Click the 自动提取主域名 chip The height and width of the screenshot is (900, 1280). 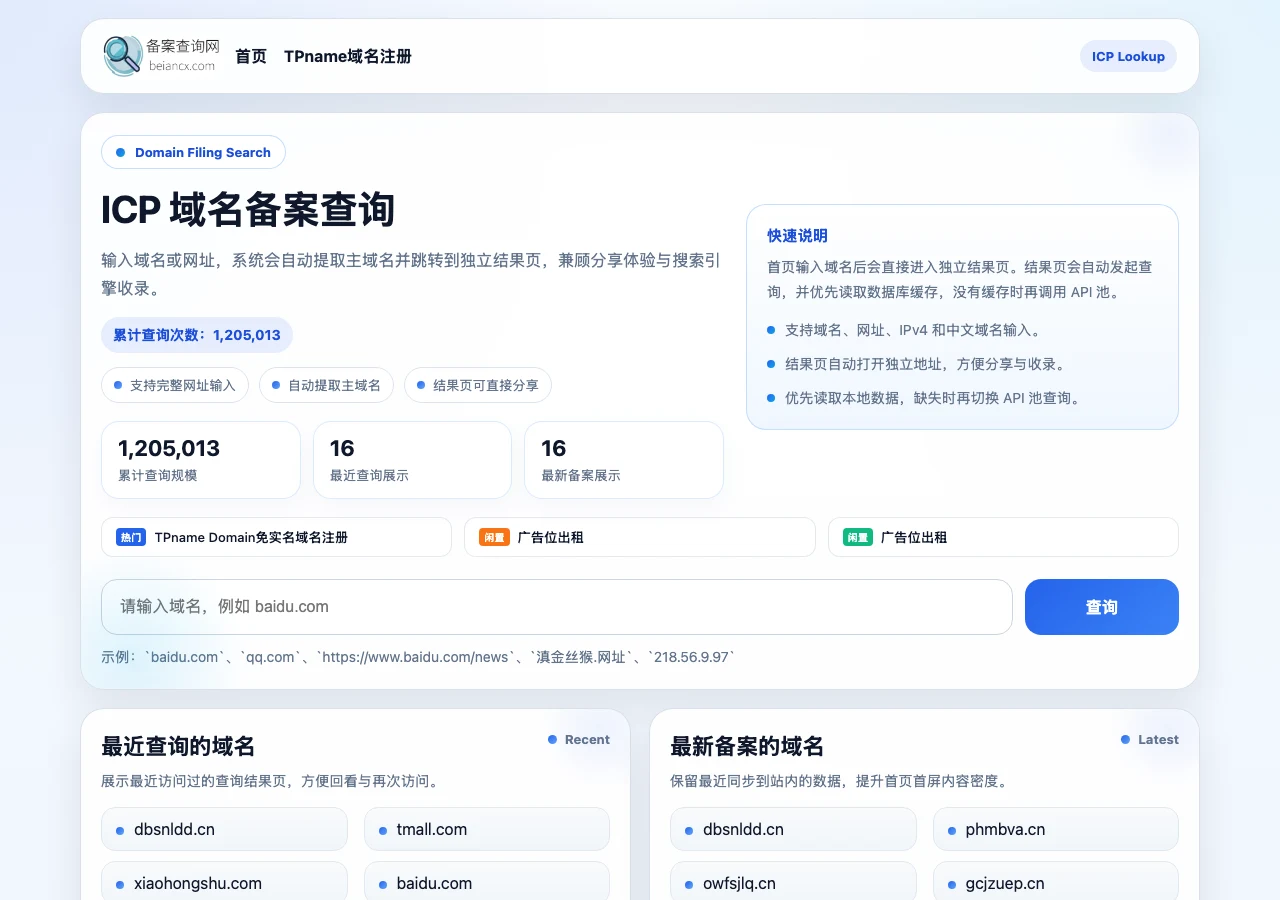tap(326, 385)
